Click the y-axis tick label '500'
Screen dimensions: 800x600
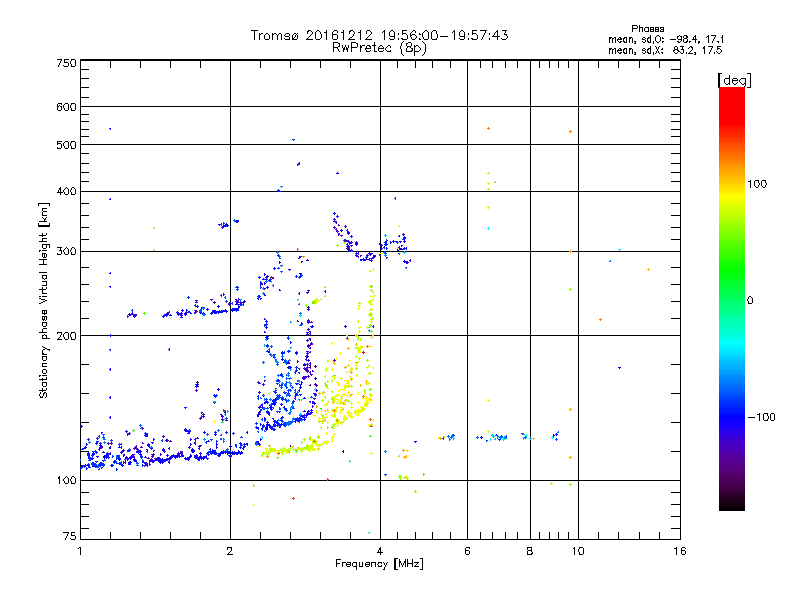point(66,145)
